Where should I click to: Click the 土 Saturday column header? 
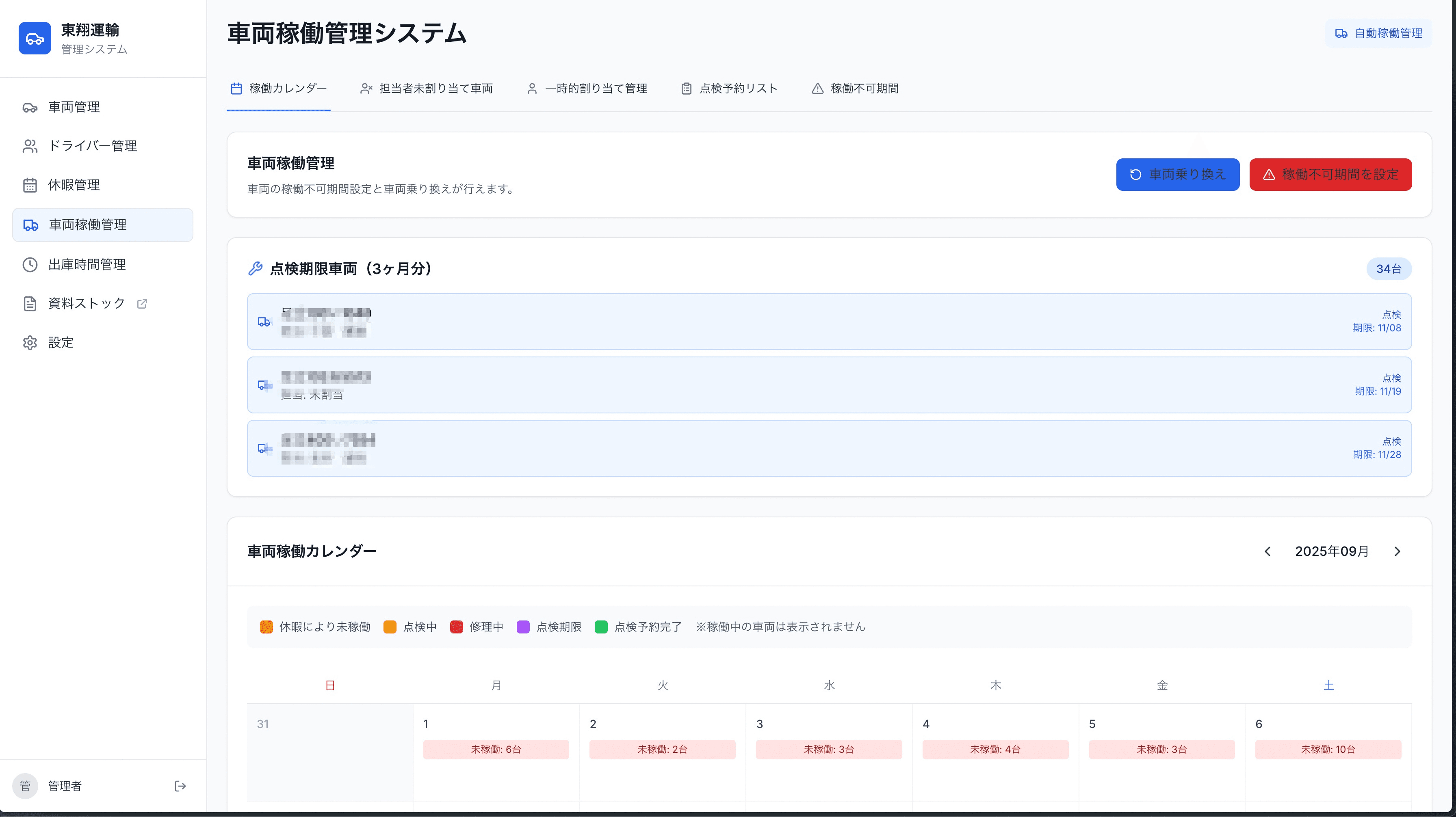[x=1329, y=685]
